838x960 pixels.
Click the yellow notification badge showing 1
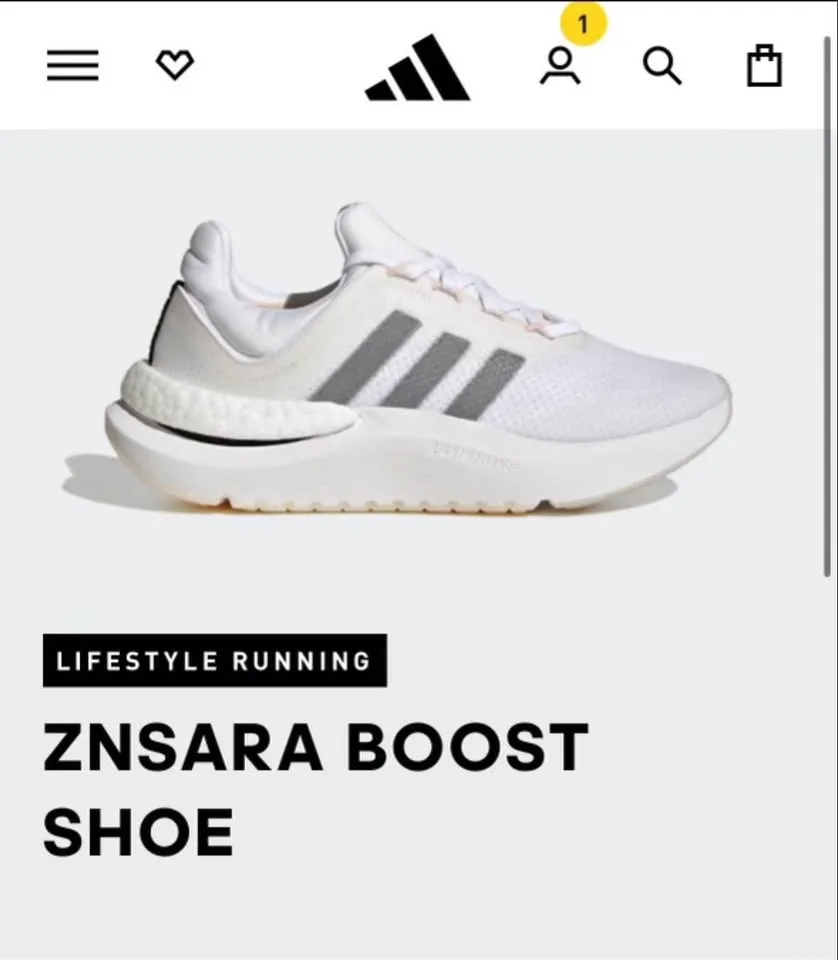tap(583, 24)
